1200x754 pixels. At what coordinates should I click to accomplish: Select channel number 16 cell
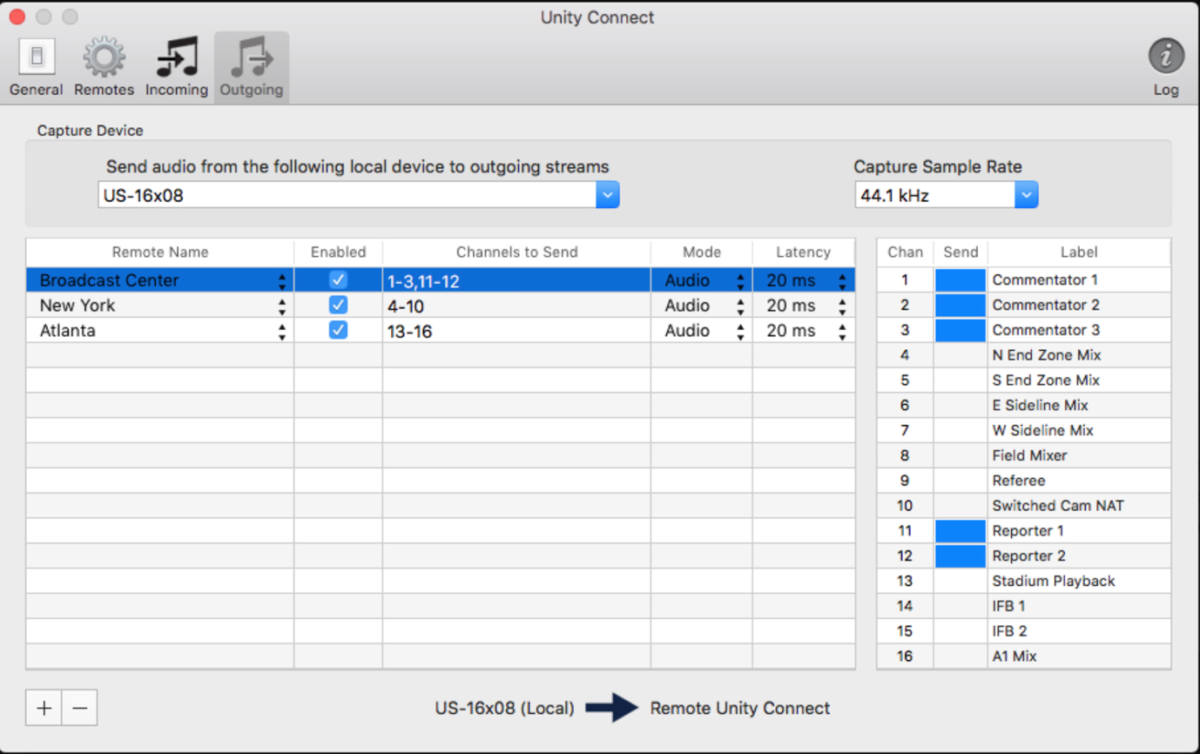click(905, 656)
